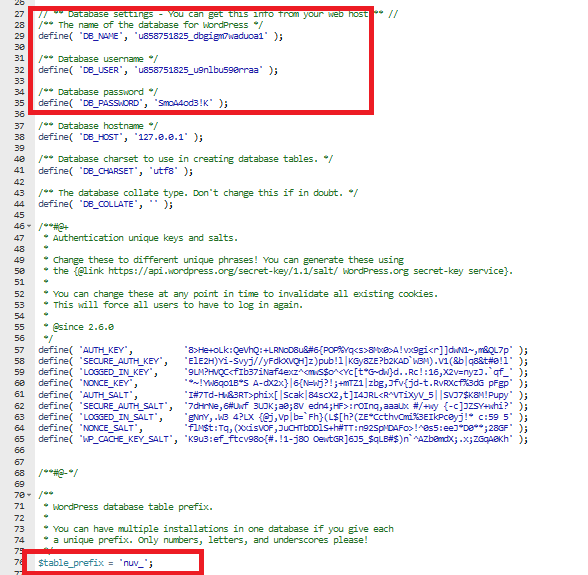This screenshot has width=588, height=575.
Task: Select line number 29 in the gutter
Action: pos(20,36)
